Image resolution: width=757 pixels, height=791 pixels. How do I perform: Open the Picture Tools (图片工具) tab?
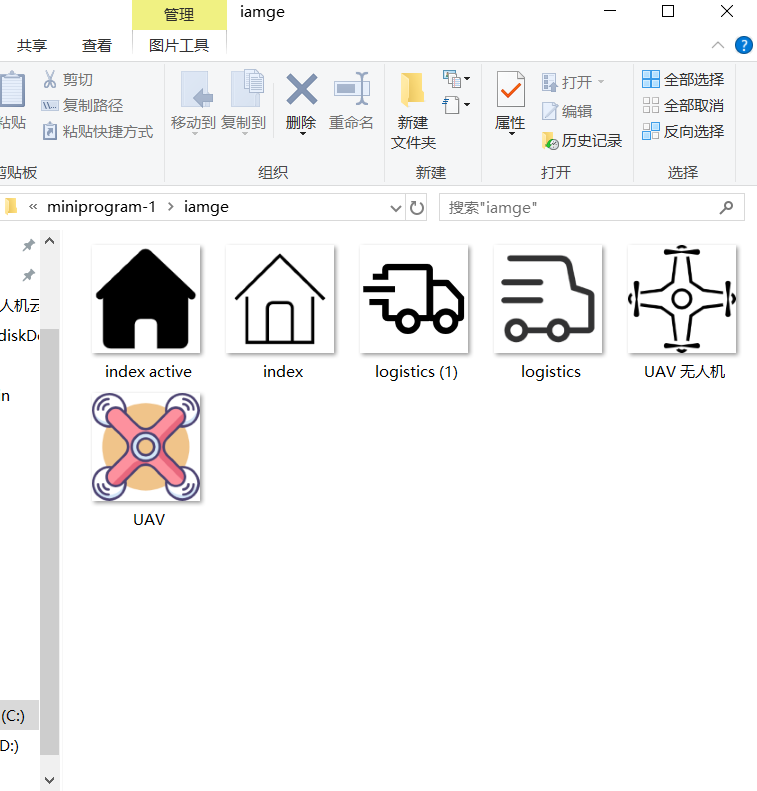(x=179, y=46)
